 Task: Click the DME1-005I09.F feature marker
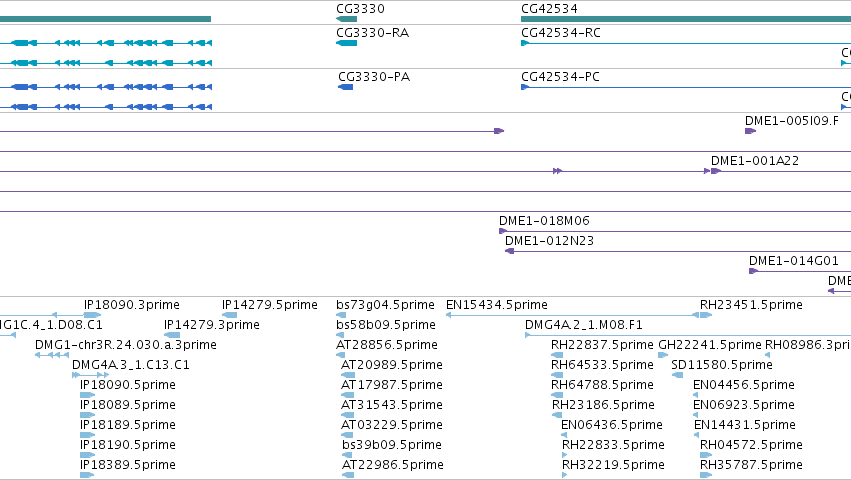(x=751, y=131)
